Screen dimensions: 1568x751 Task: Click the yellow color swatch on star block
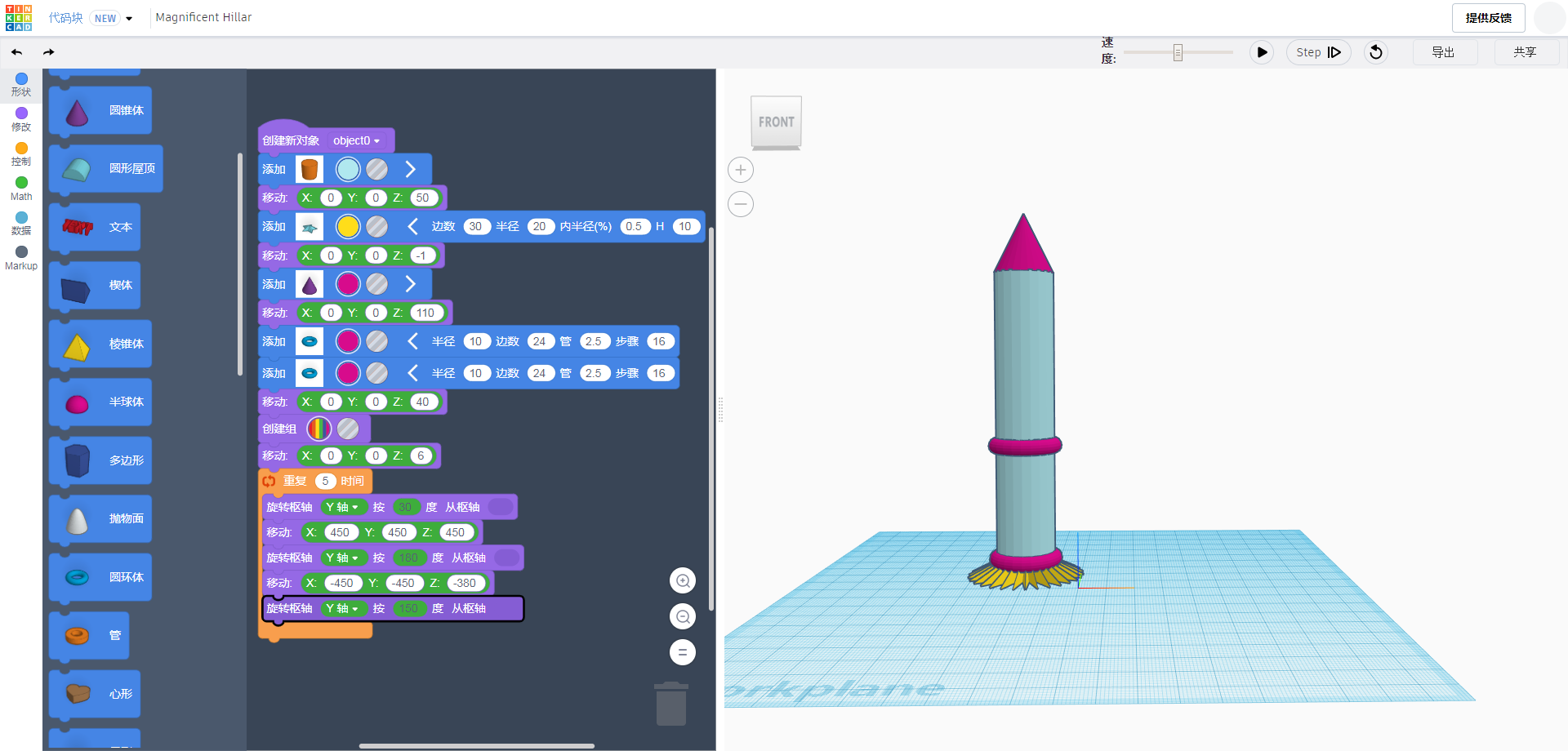coord(348,227)
